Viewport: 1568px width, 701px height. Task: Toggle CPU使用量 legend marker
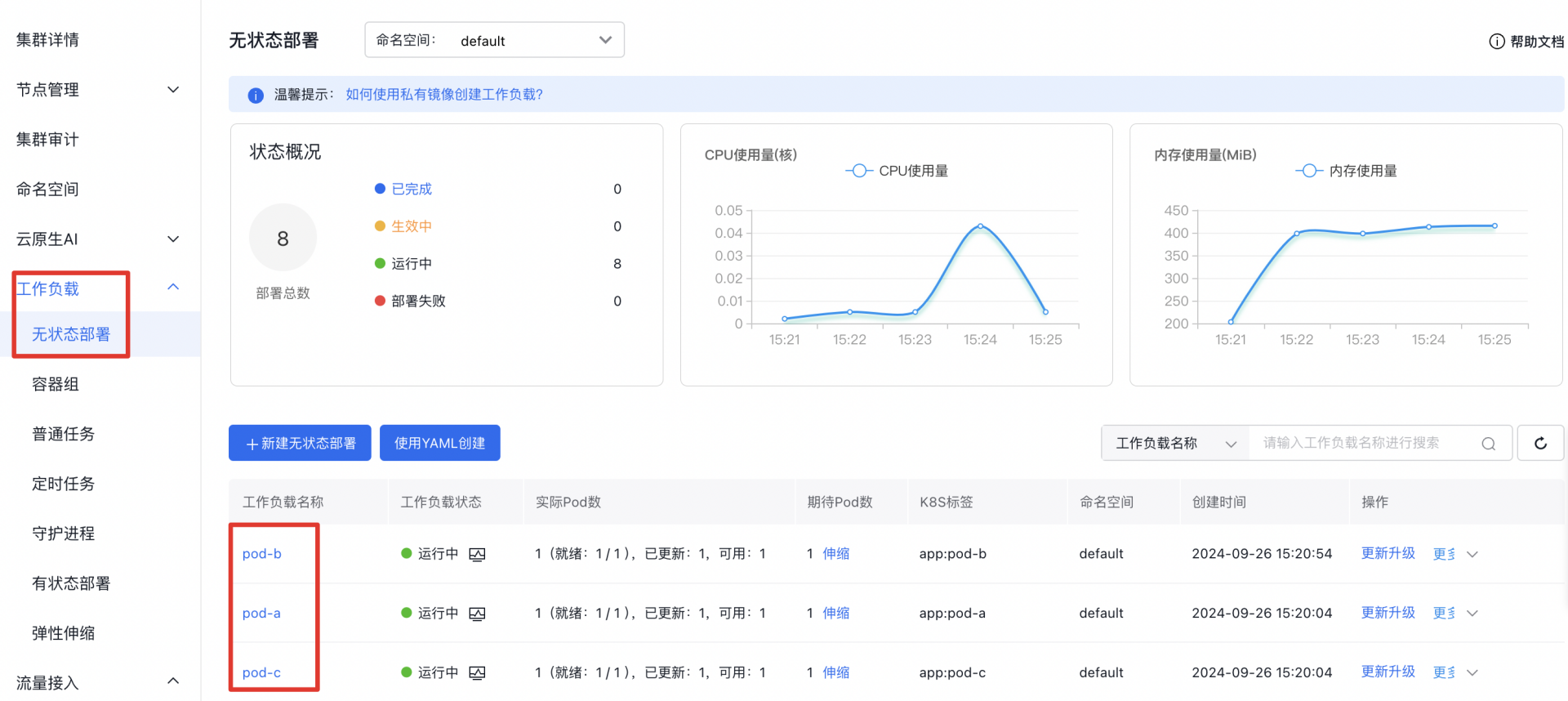[x=858, y=171]
